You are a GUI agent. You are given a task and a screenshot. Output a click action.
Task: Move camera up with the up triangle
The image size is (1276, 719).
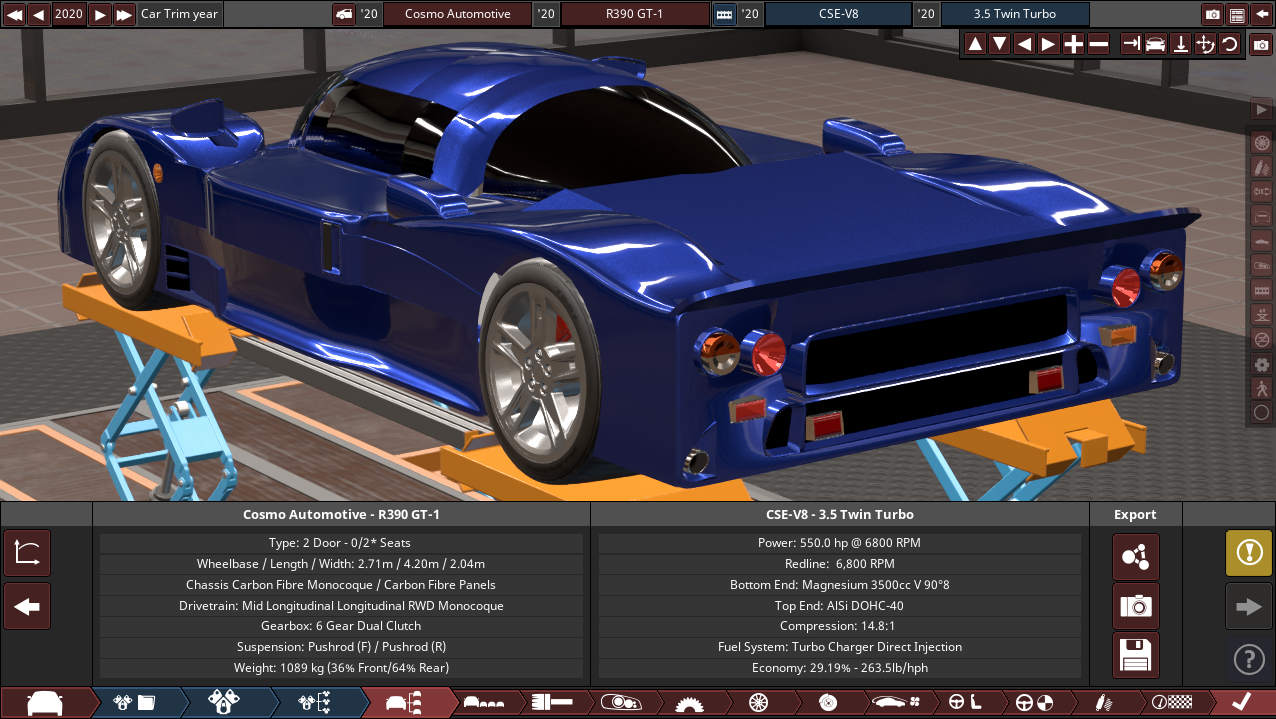975,44
